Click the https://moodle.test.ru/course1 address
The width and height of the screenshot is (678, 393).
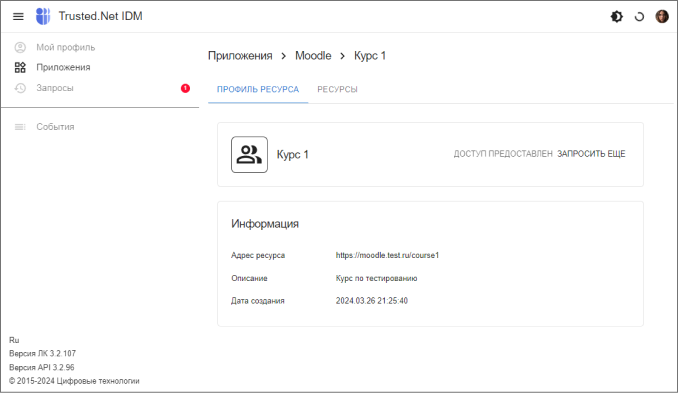point(387,255)
